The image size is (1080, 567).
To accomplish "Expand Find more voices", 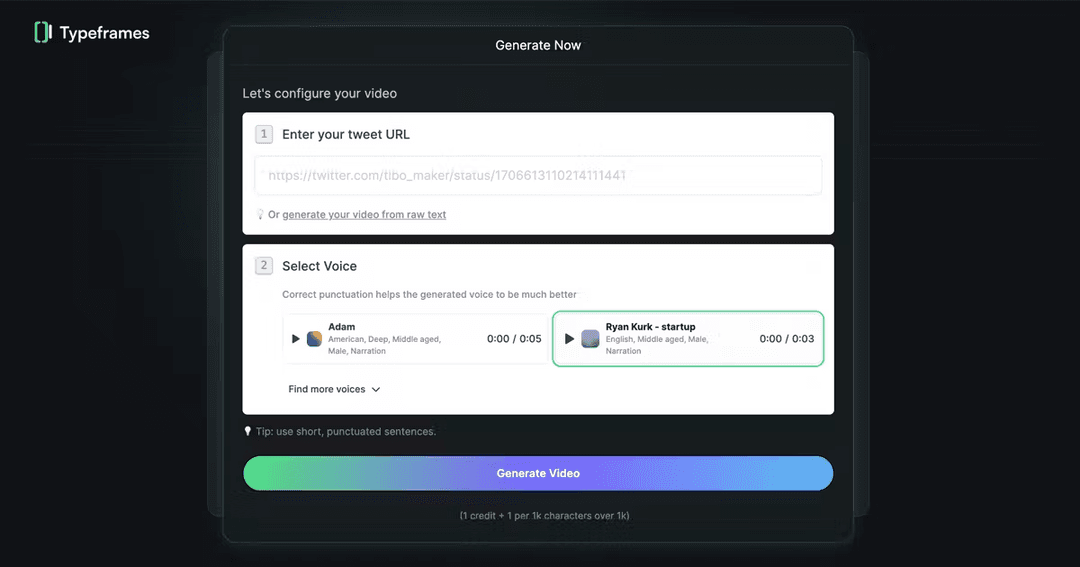I will (334, 389).
